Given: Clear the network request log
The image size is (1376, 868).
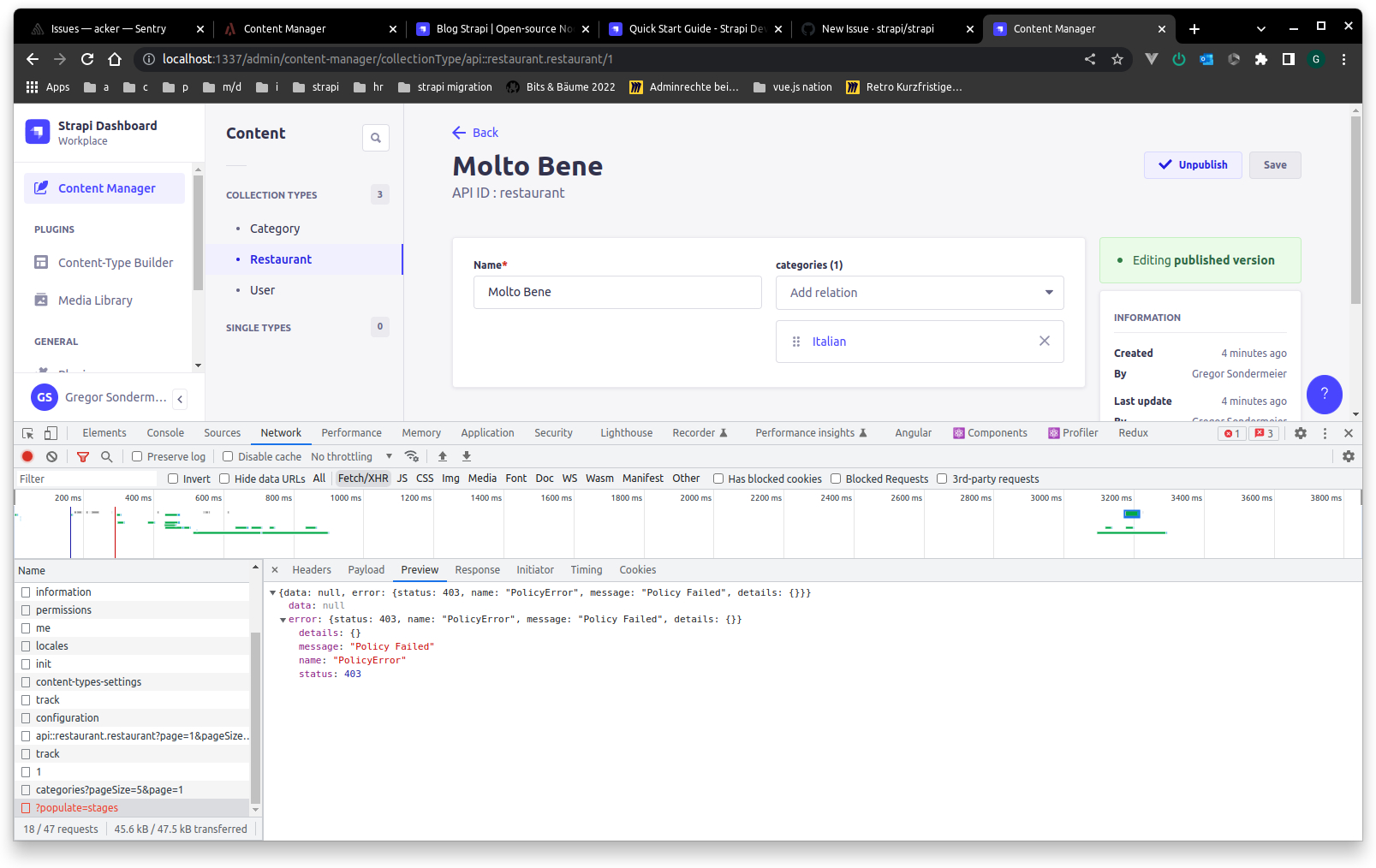Looking at the screenshot, I should [51, 456].
